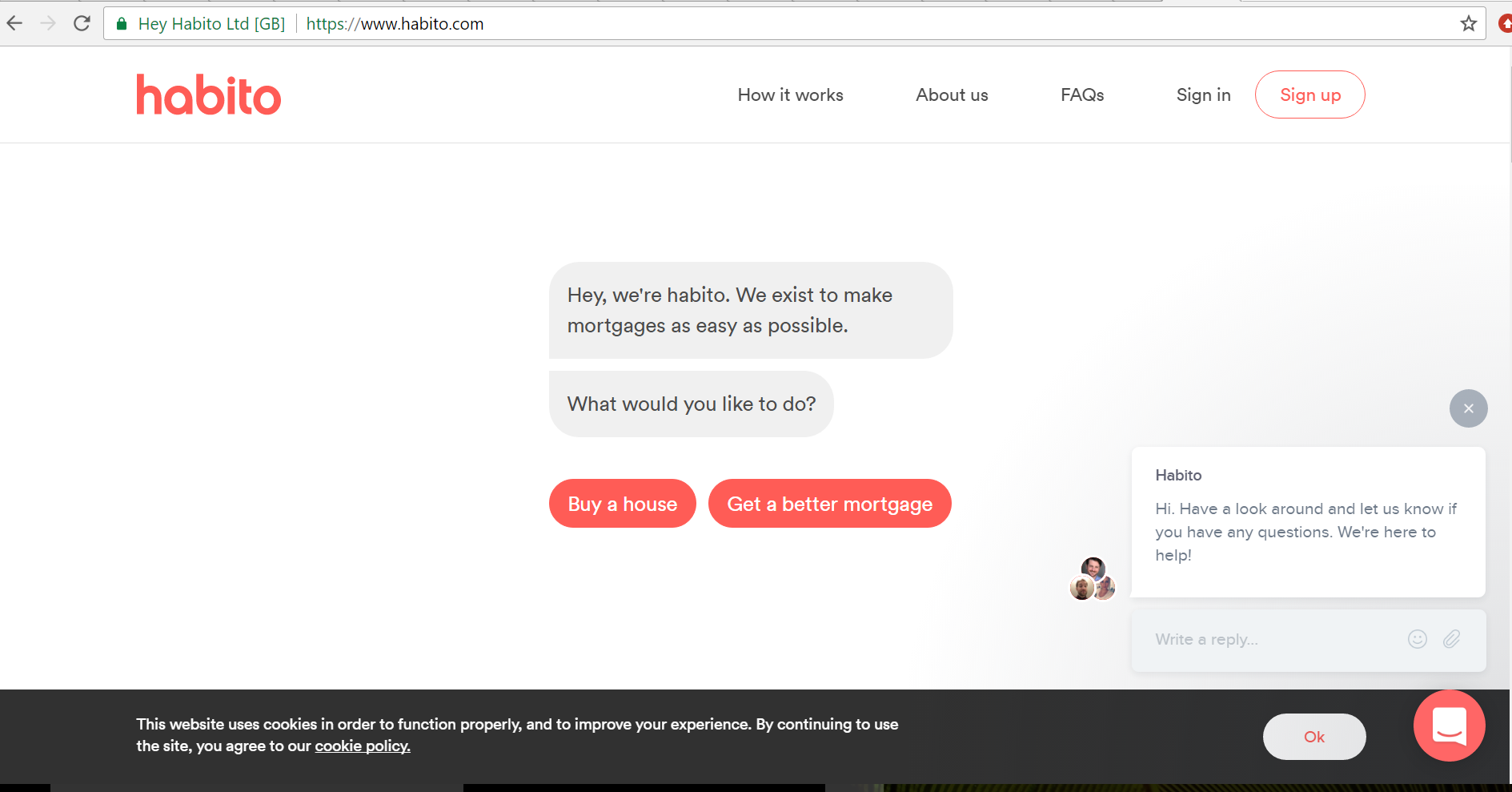Choose Get a better mortgage
The image size is (1512, 792).
[829, 503]
